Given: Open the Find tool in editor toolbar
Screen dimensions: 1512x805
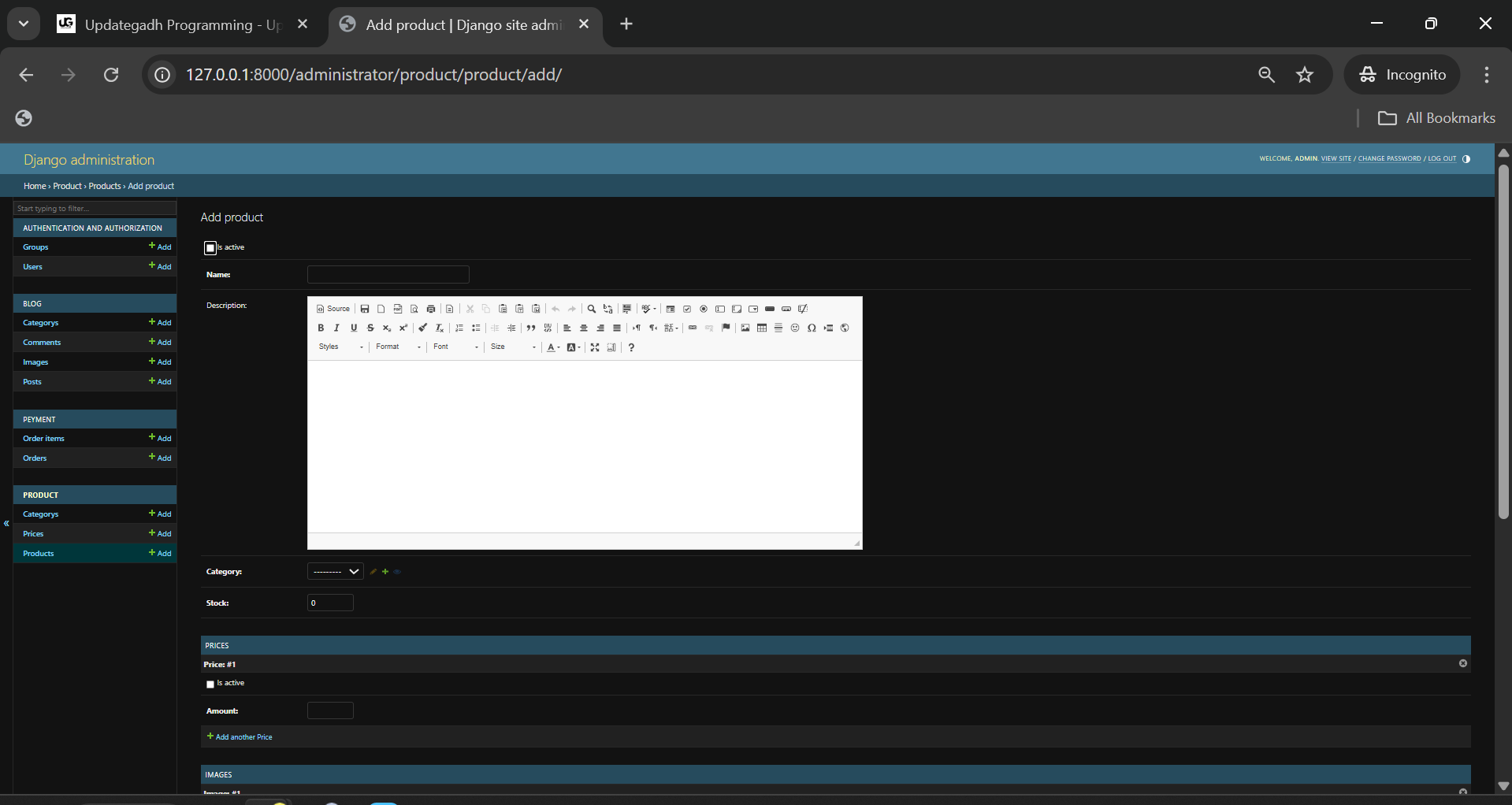Looking at the screenshot, I should click(592, 309).
